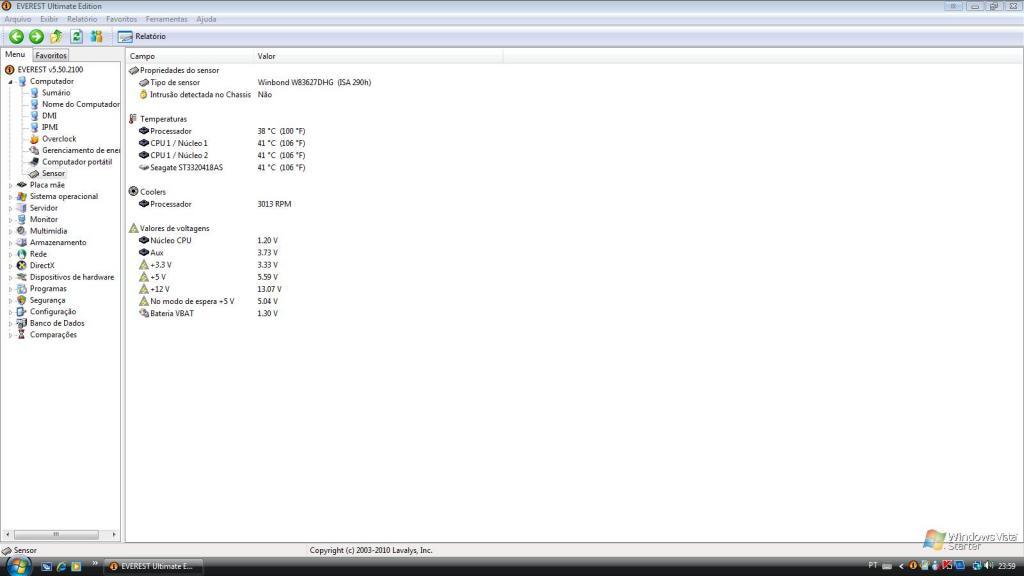This screenshot has height=576, width=1024.
Task: Click the Valor column header
Action: click(x=378, y=56)
